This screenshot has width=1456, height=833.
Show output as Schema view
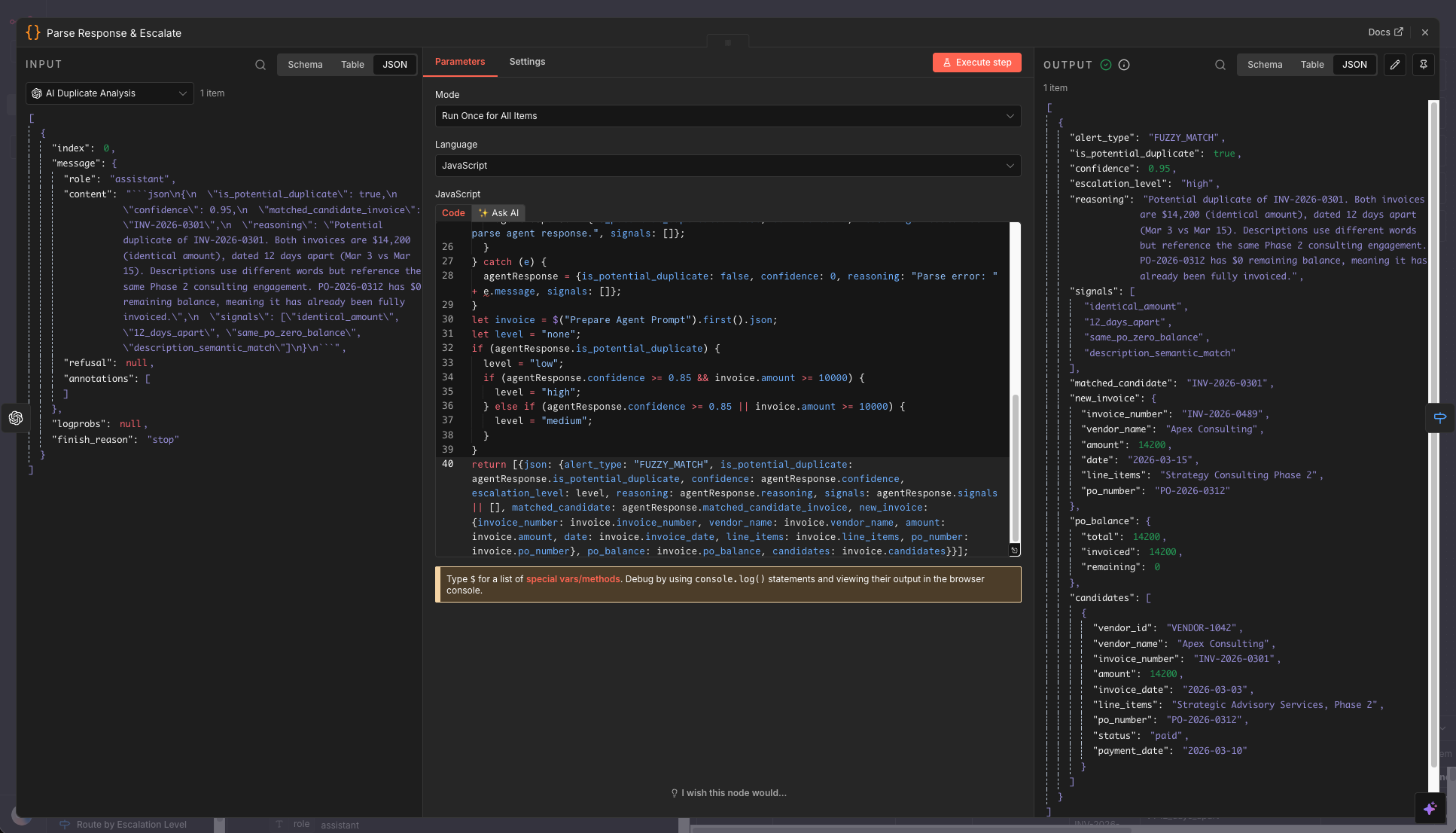click(x=1266, y=65)
